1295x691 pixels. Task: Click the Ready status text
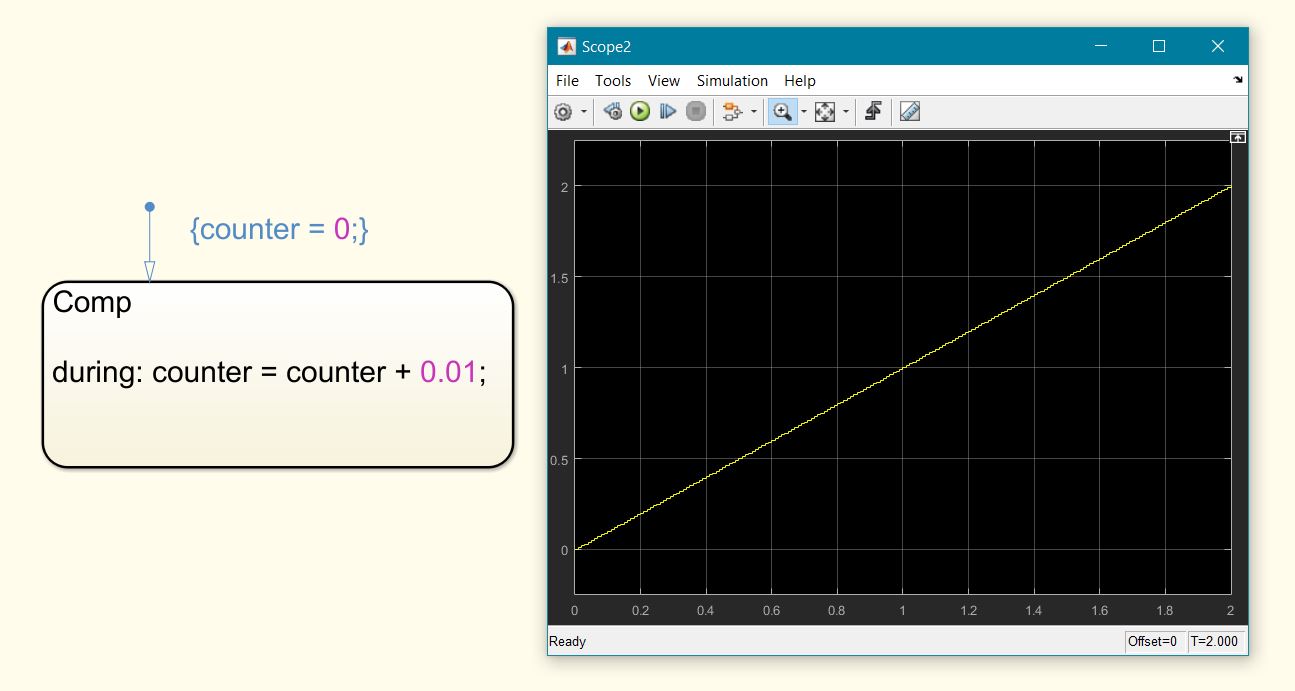[568, 641]
